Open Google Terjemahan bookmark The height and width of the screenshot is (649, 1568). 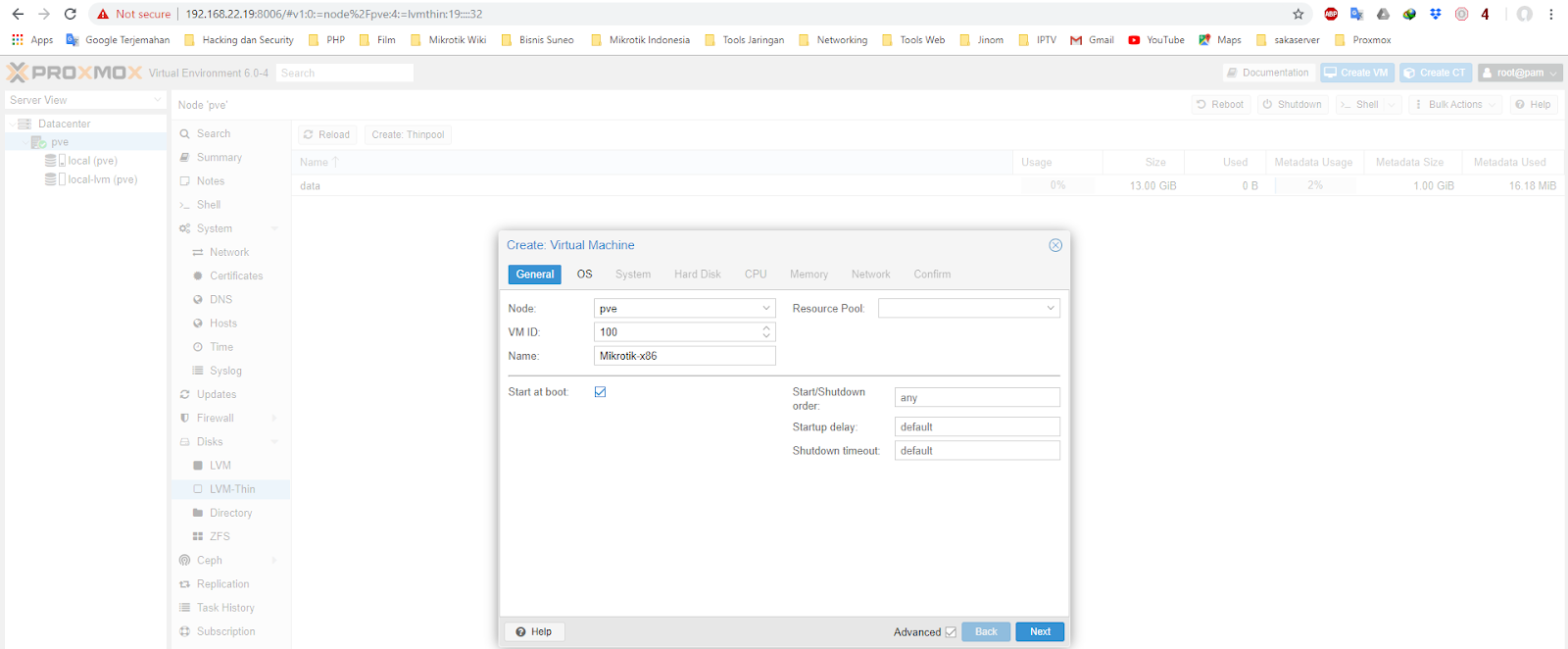point(118,40)
